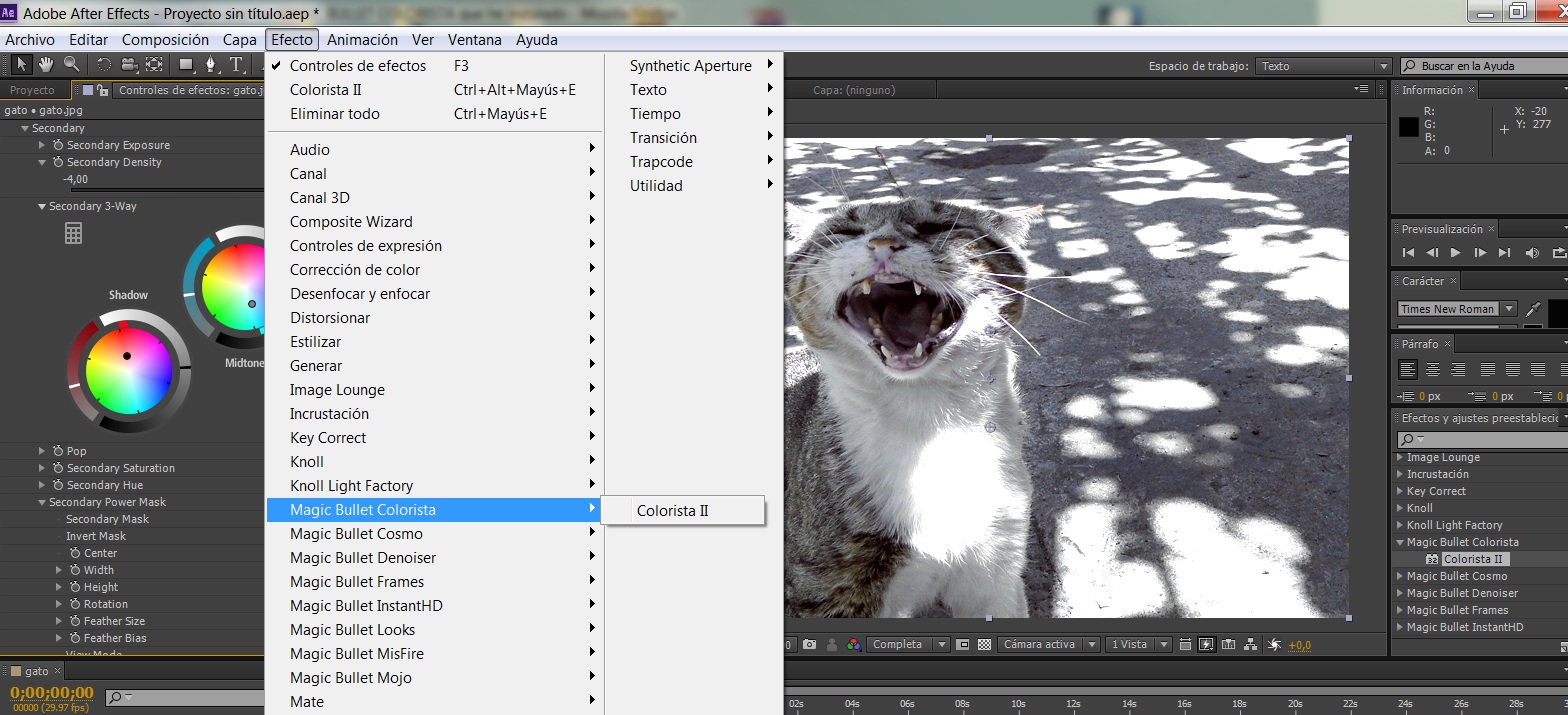Viewport: 1568px width, 715px height.
Task: Select center align paragraph button
Action: (1433, 370)
